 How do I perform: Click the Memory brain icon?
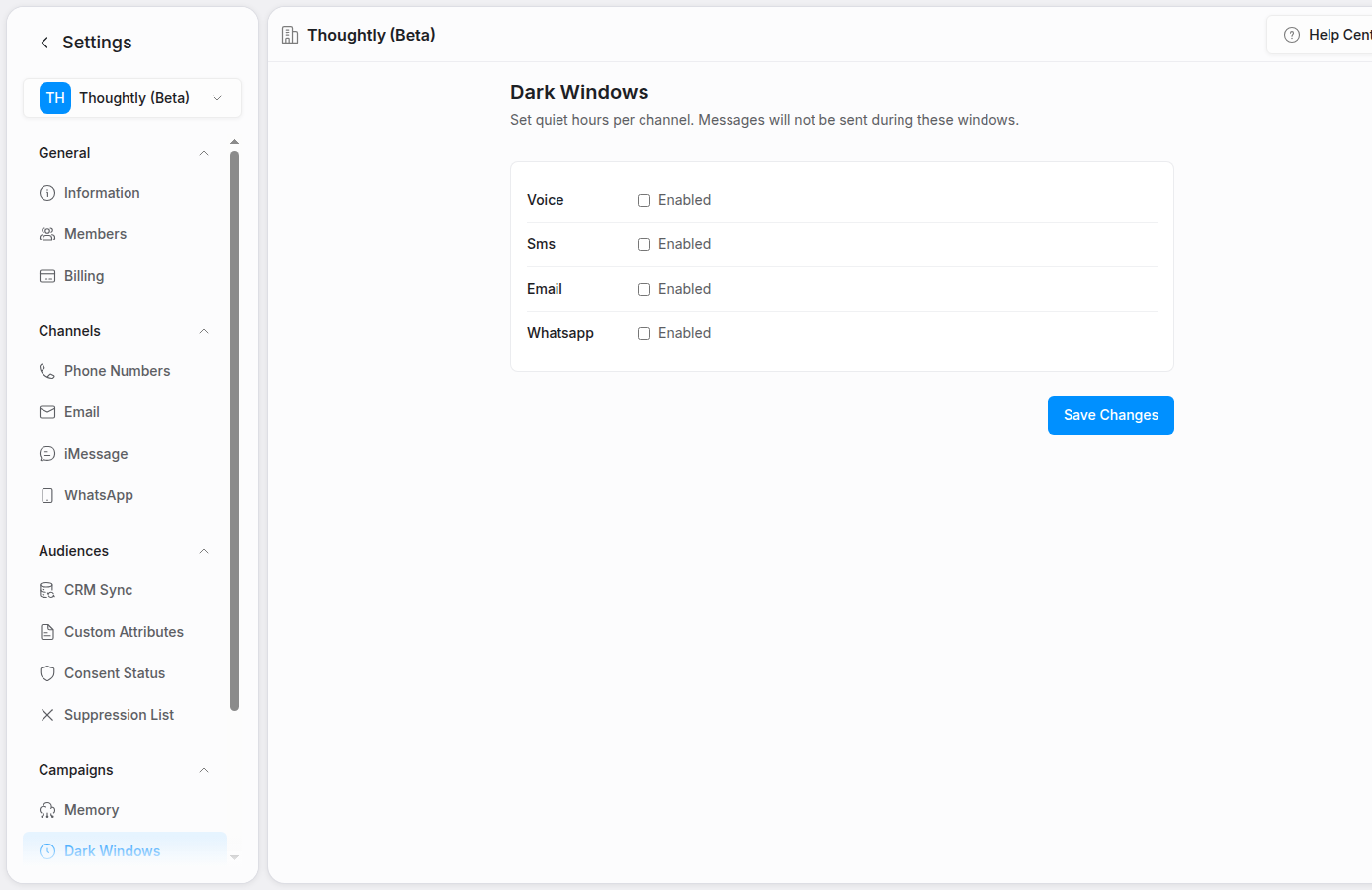coord(47,810)
